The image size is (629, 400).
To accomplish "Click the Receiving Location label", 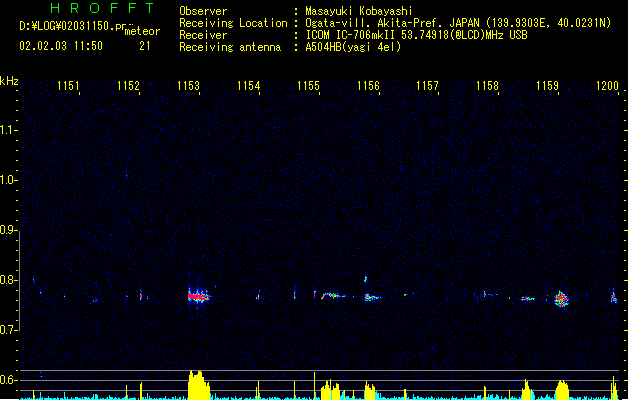I will pos(233,23).
